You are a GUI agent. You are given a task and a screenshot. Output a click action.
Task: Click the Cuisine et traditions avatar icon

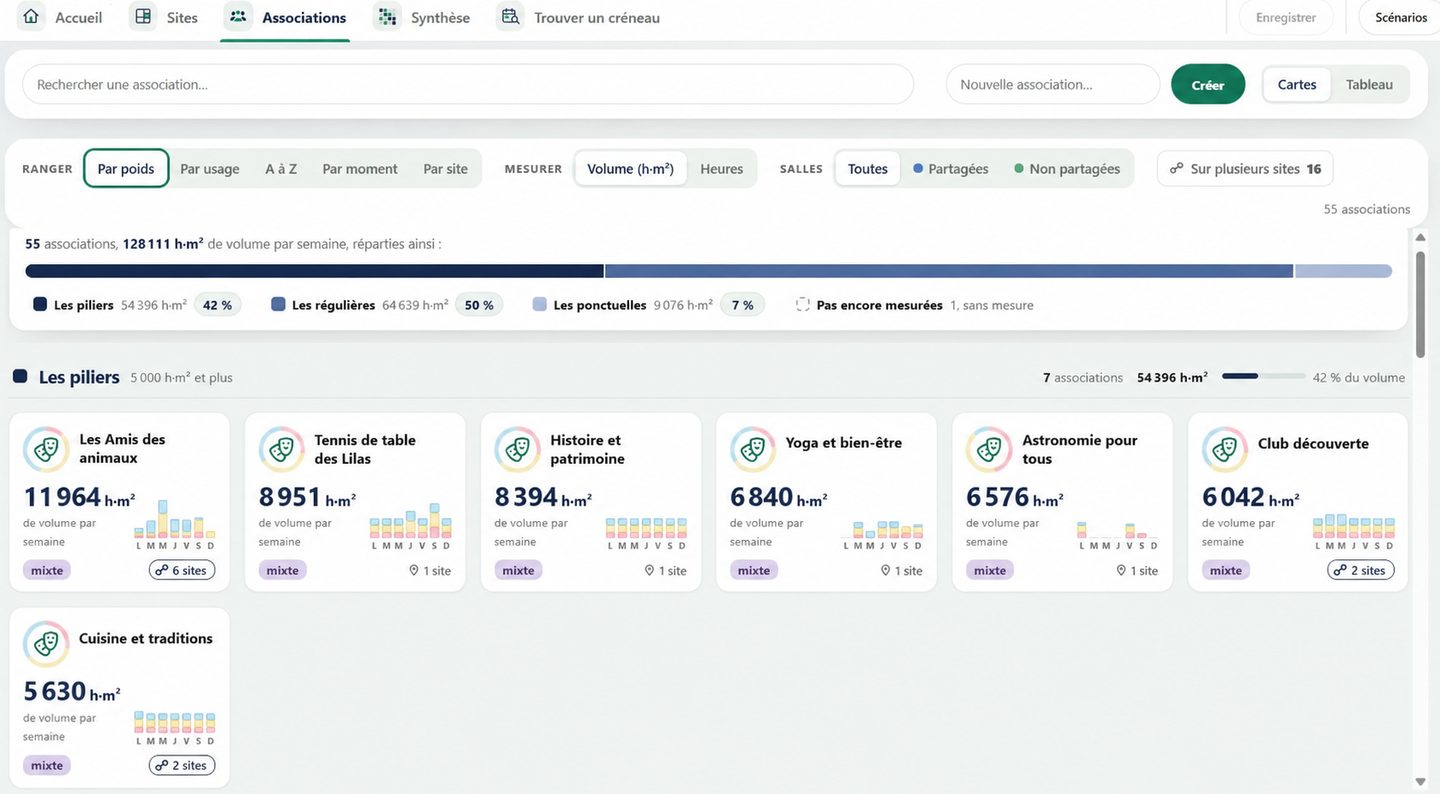pos(46,644)
